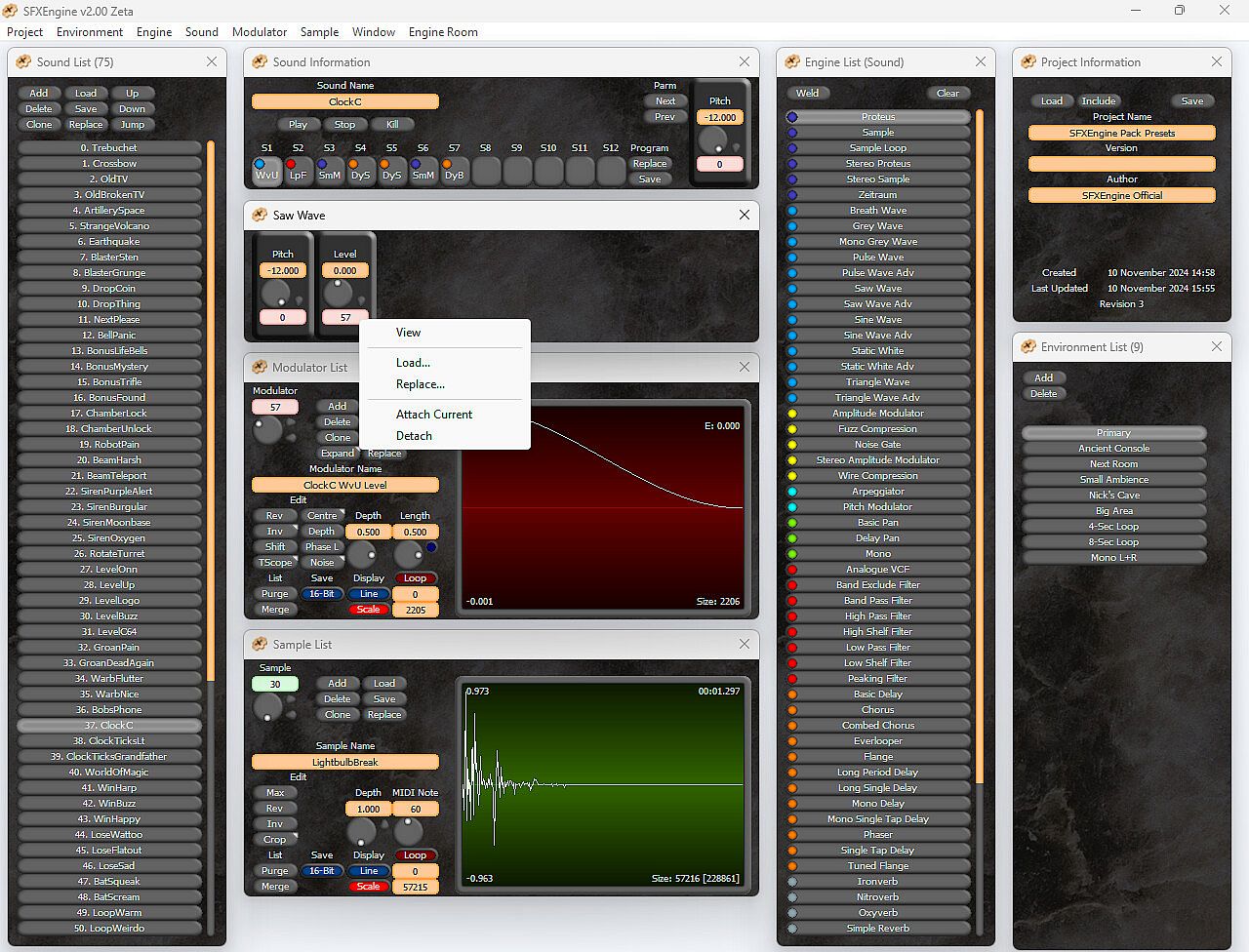Open the Centre edit dropdown for the modulator
This screenshot has width=1249, height=952.
coord(322,516)
